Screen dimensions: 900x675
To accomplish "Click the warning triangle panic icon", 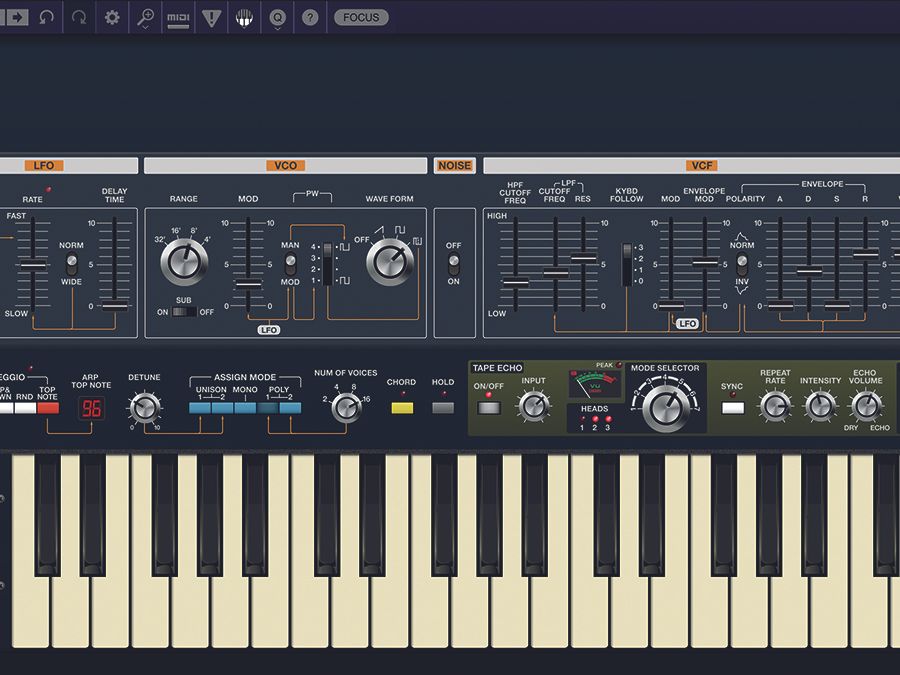I will click(211, 18).
